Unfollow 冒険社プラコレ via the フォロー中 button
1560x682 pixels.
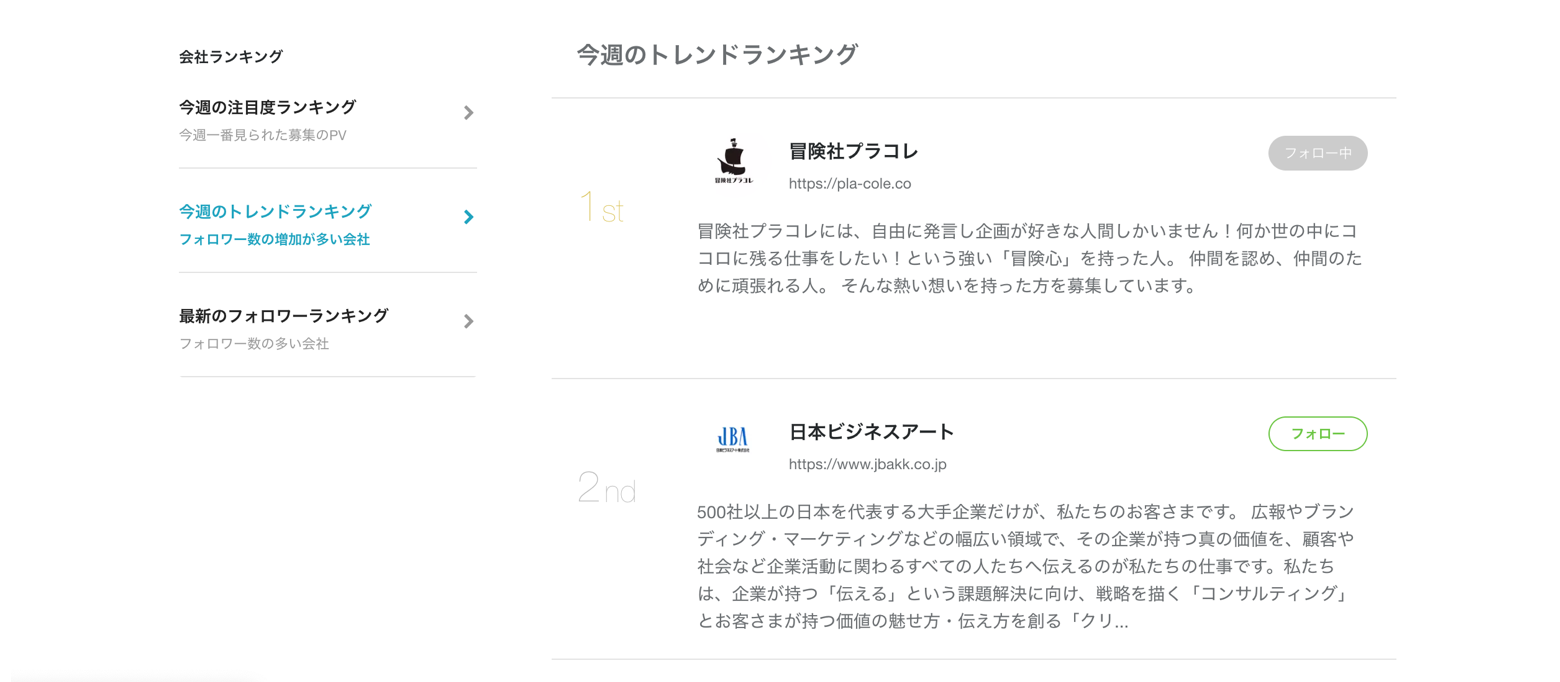click(x=1317, y=153)
